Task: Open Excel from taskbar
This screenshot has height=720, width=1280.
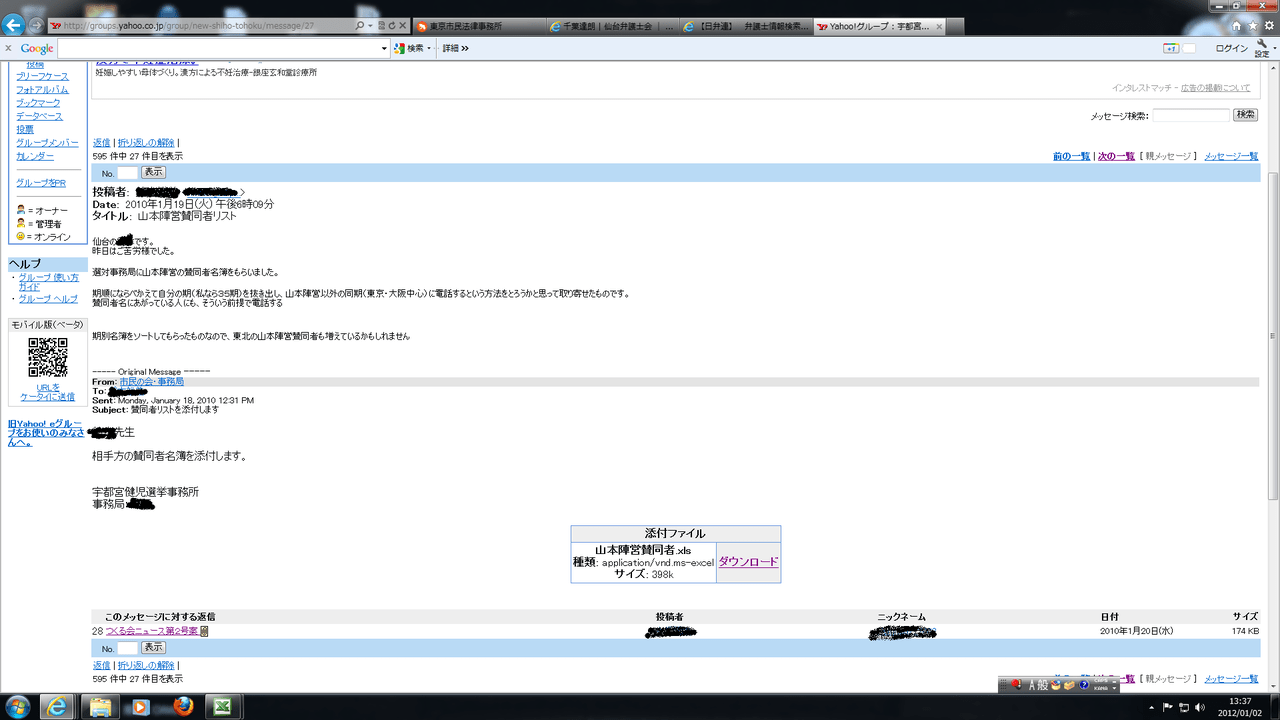Action: [x=223, y=706]
